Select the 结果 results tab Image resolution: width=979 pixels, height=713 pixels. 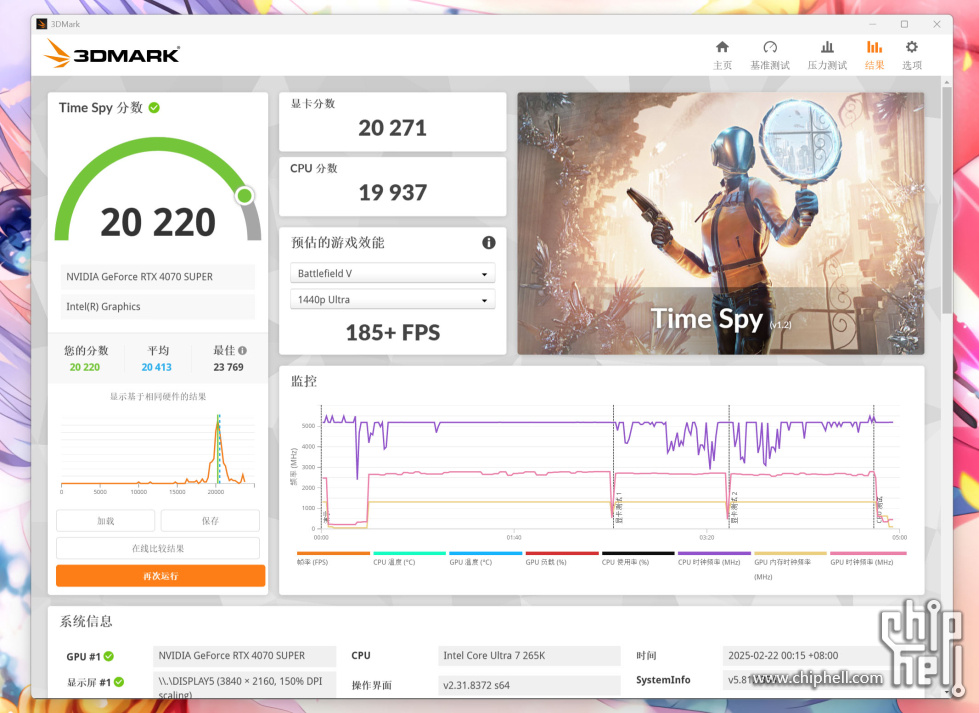click(x=874, y=55)
